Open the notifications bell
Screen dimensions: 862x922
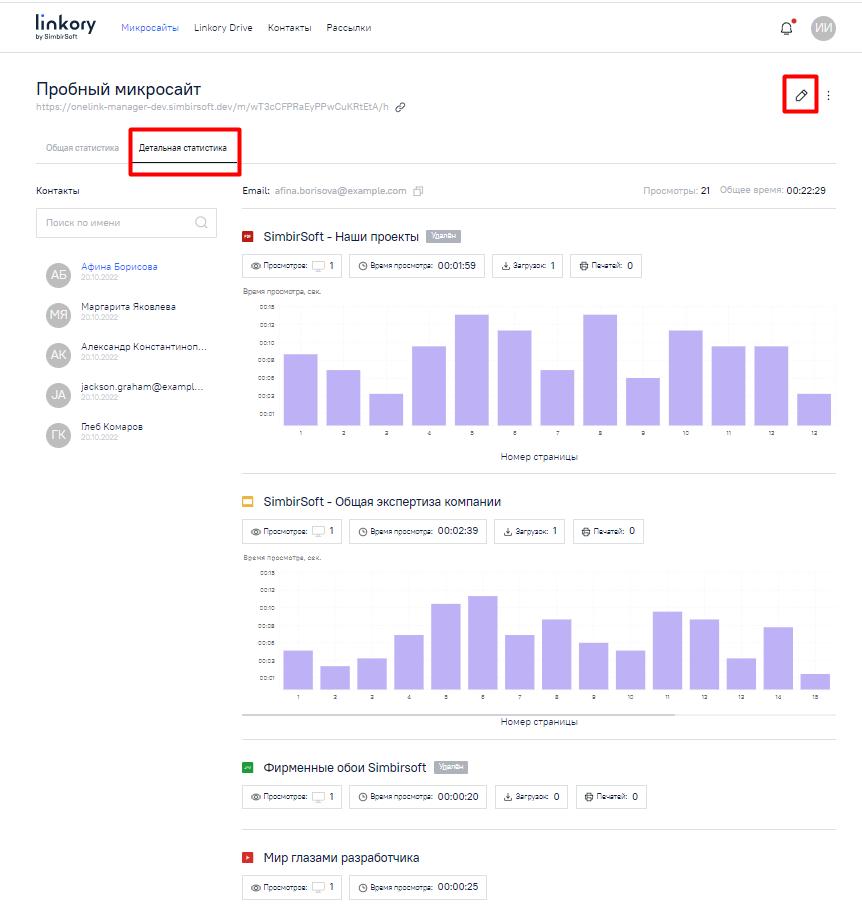(786, 28)
